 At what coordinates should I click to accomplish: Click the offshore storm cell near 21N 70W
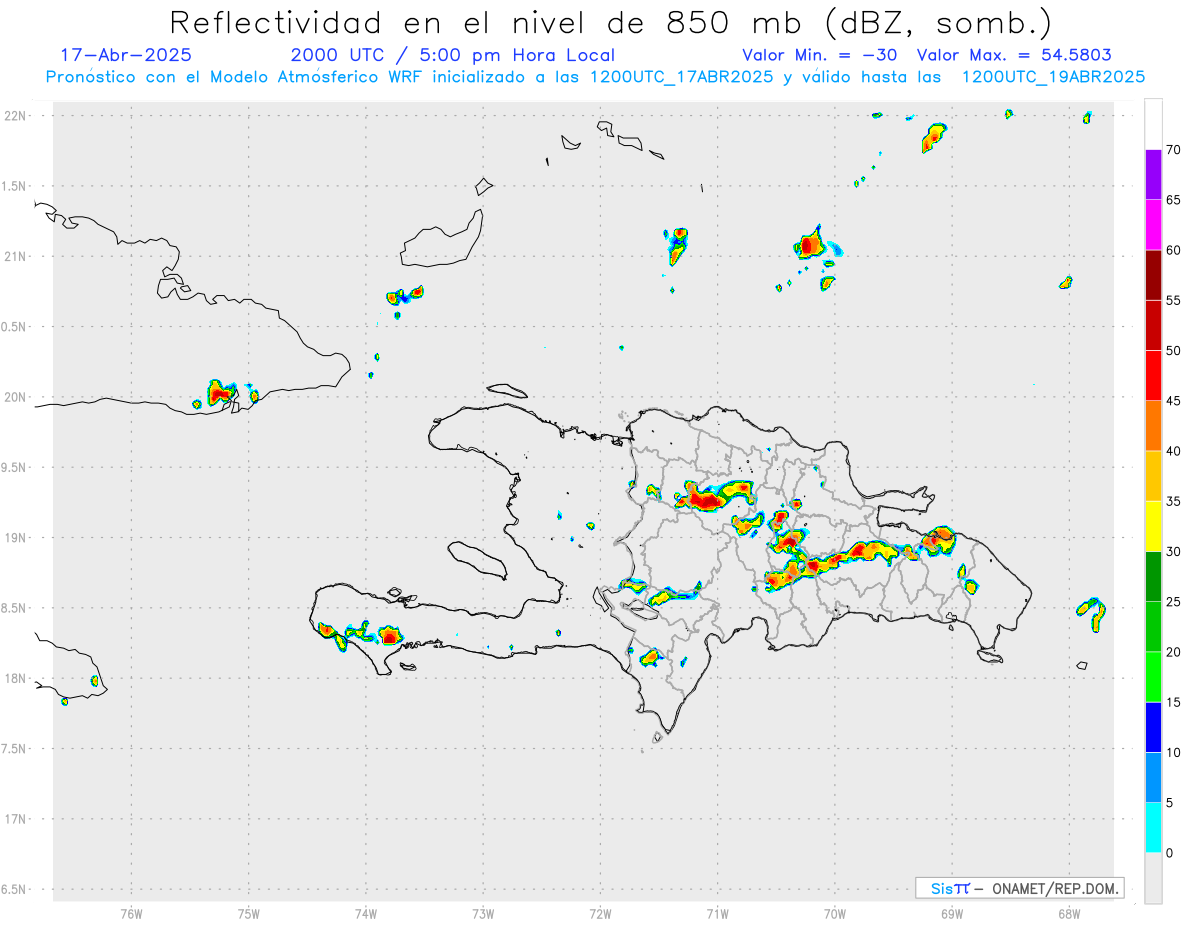(x=811, y=243)
